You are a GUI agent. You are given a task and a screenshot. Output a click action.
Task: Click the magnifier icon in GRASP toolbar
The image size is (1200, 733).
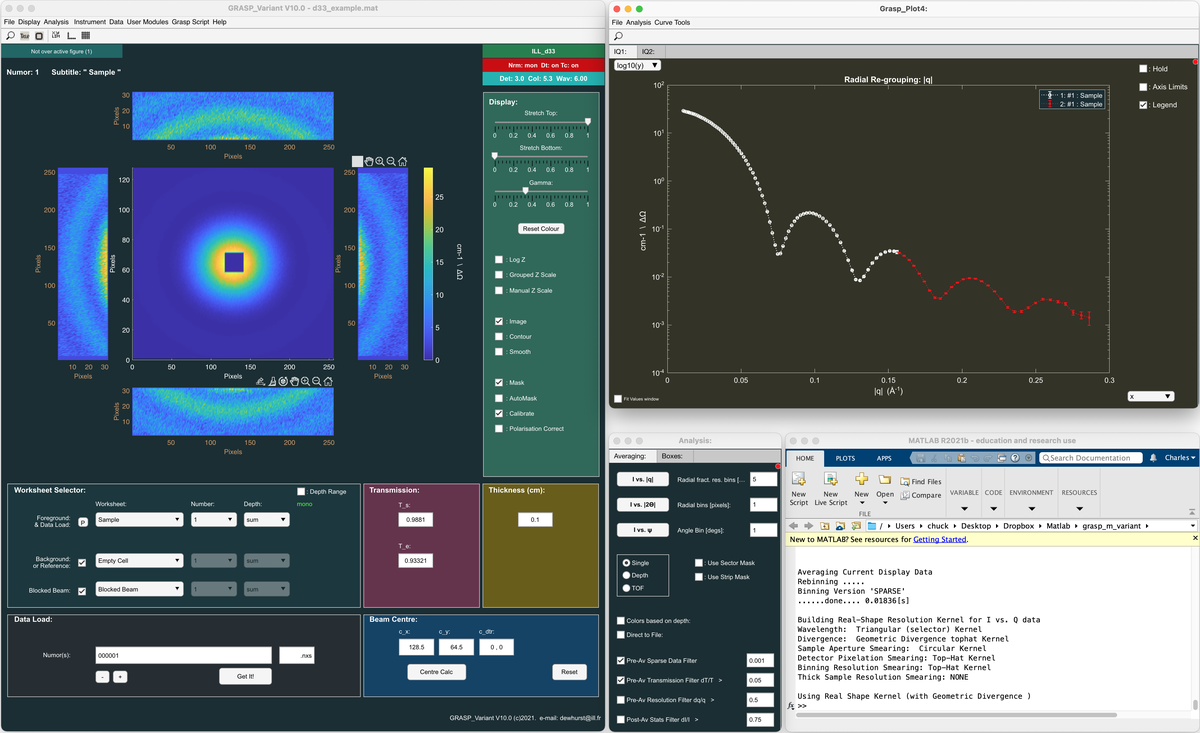coord(10,35)
